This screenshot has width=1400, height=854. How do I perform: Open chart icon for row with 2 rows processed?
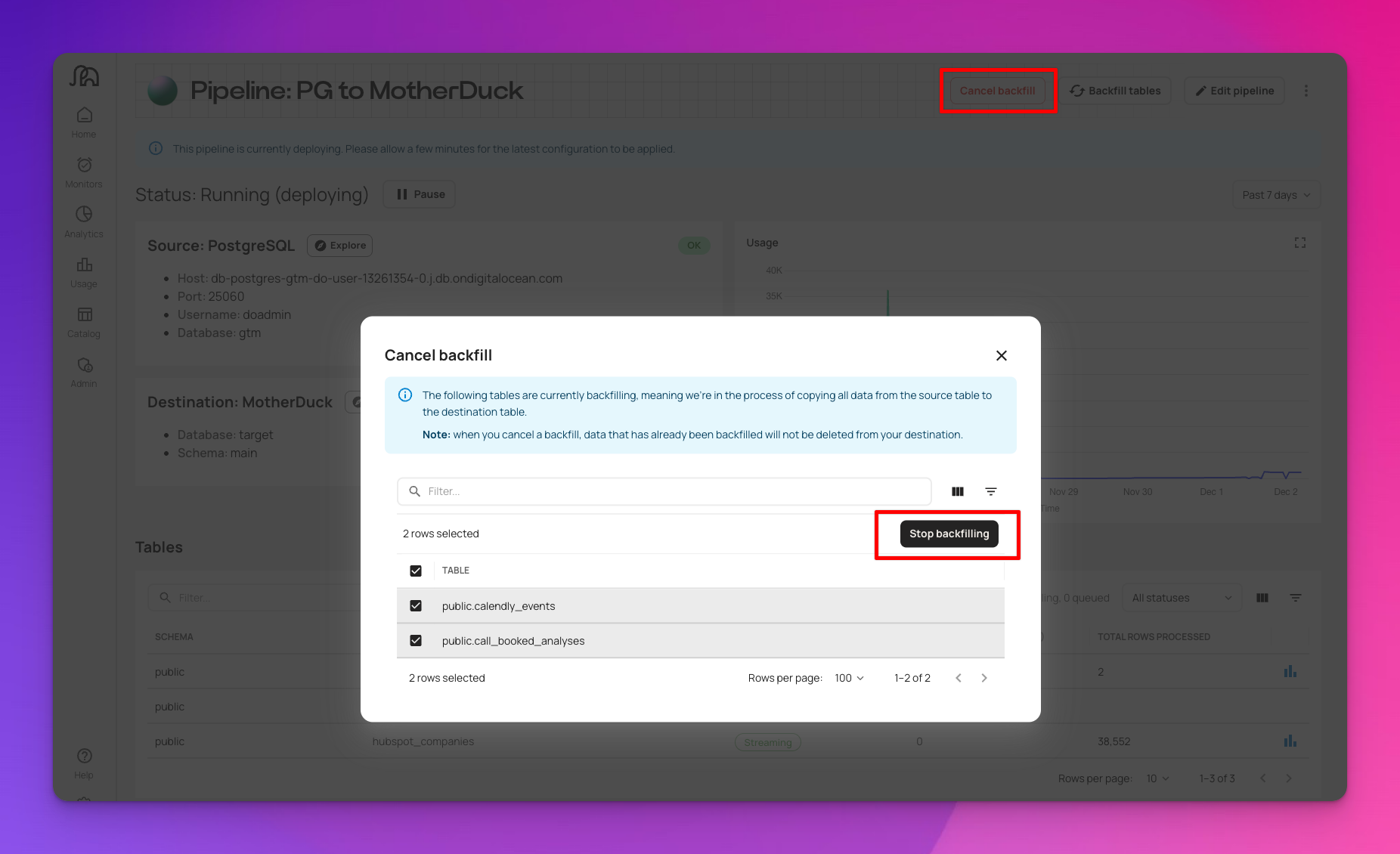1290,672
